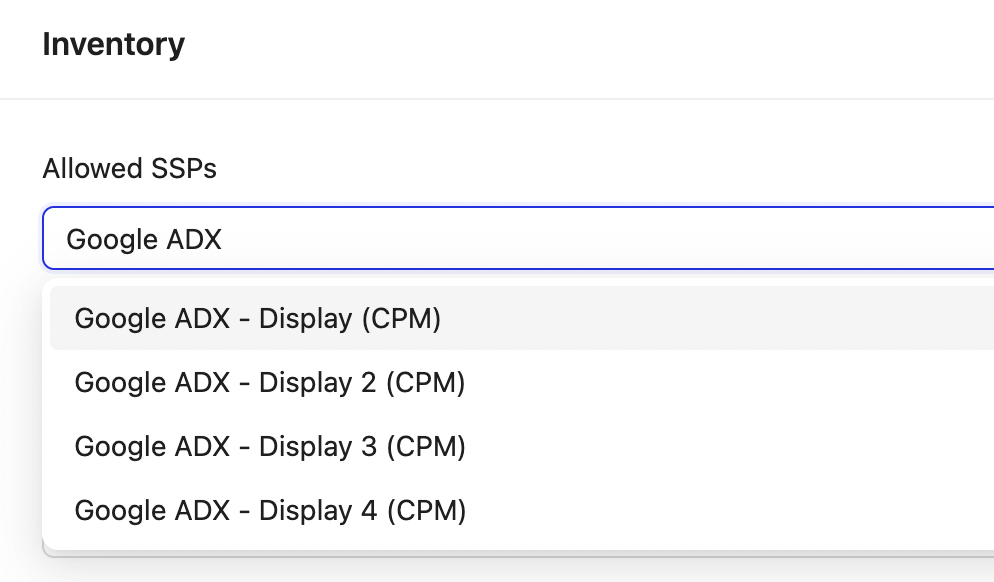The height and width of the screenshot is (582, 994).
Task: Click the Inventory section heading
Action: (113, 45)
